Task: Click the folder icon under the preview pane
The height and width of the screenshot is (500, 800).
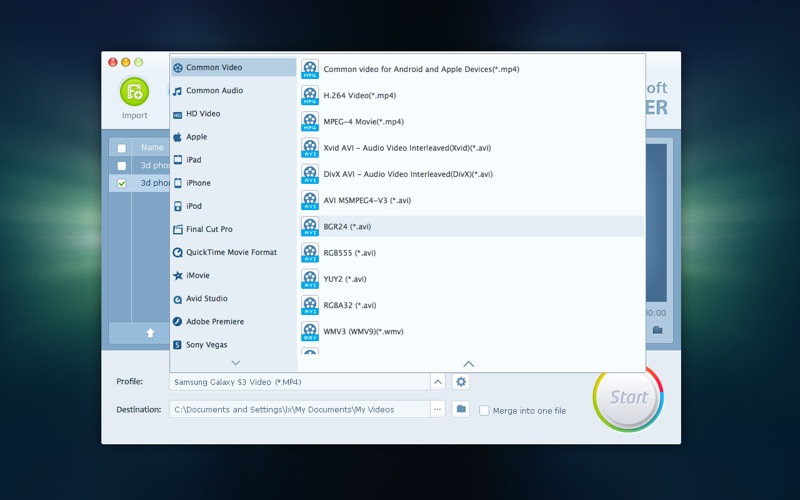Action: click(x=658, y=330)
